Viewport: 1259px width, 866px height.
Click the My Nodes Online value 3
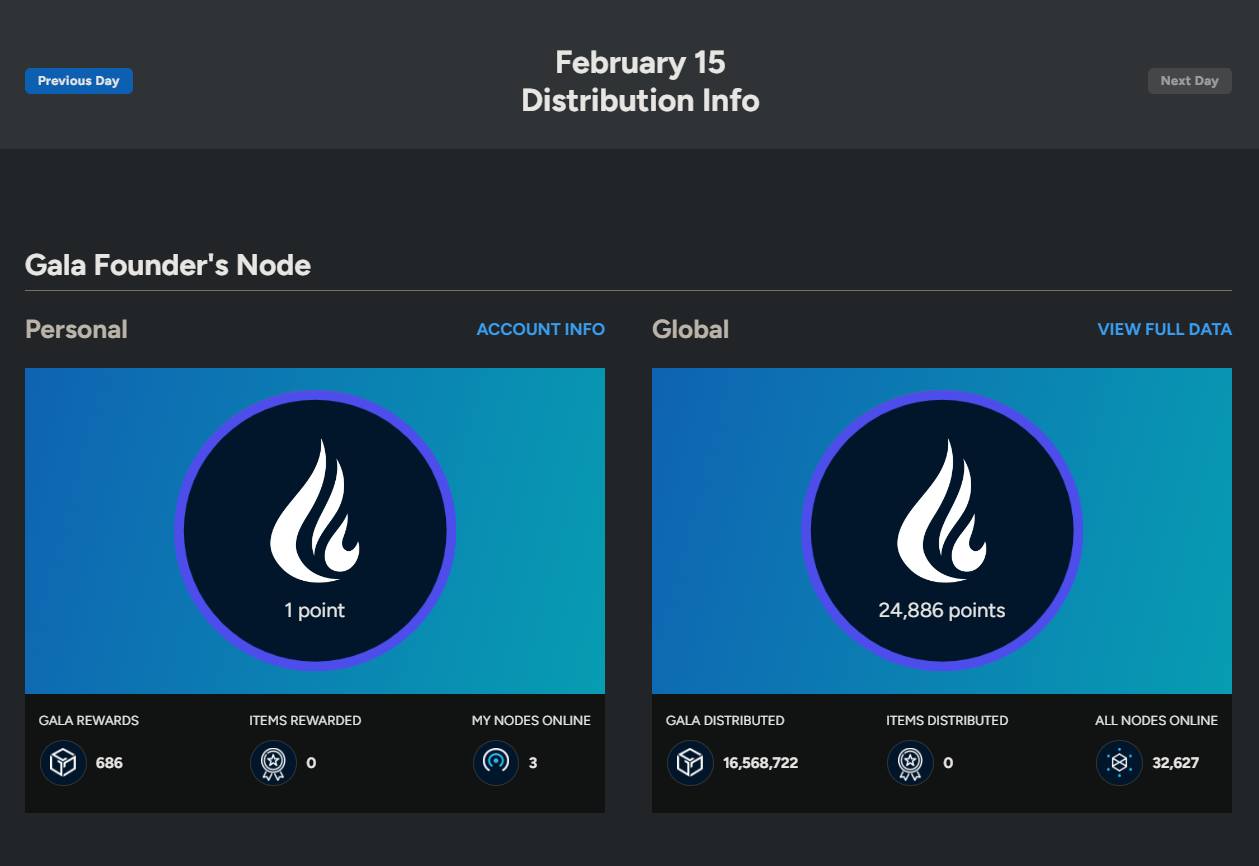coord(533,763)
